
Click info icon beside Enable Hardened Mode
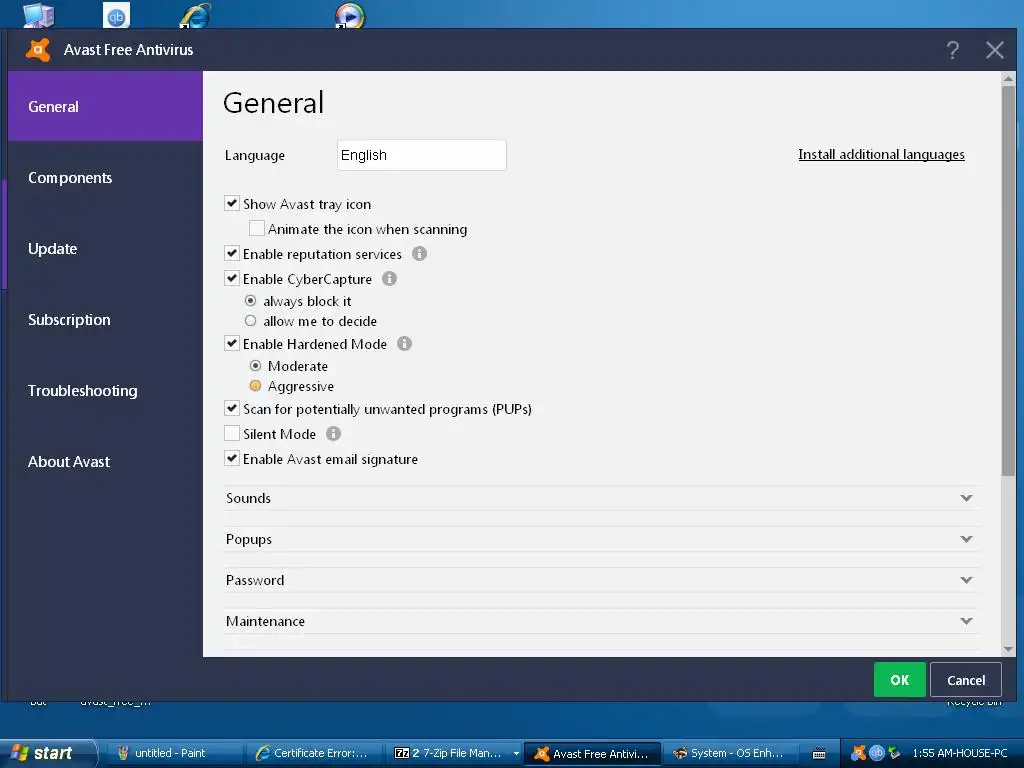point(404,344)
